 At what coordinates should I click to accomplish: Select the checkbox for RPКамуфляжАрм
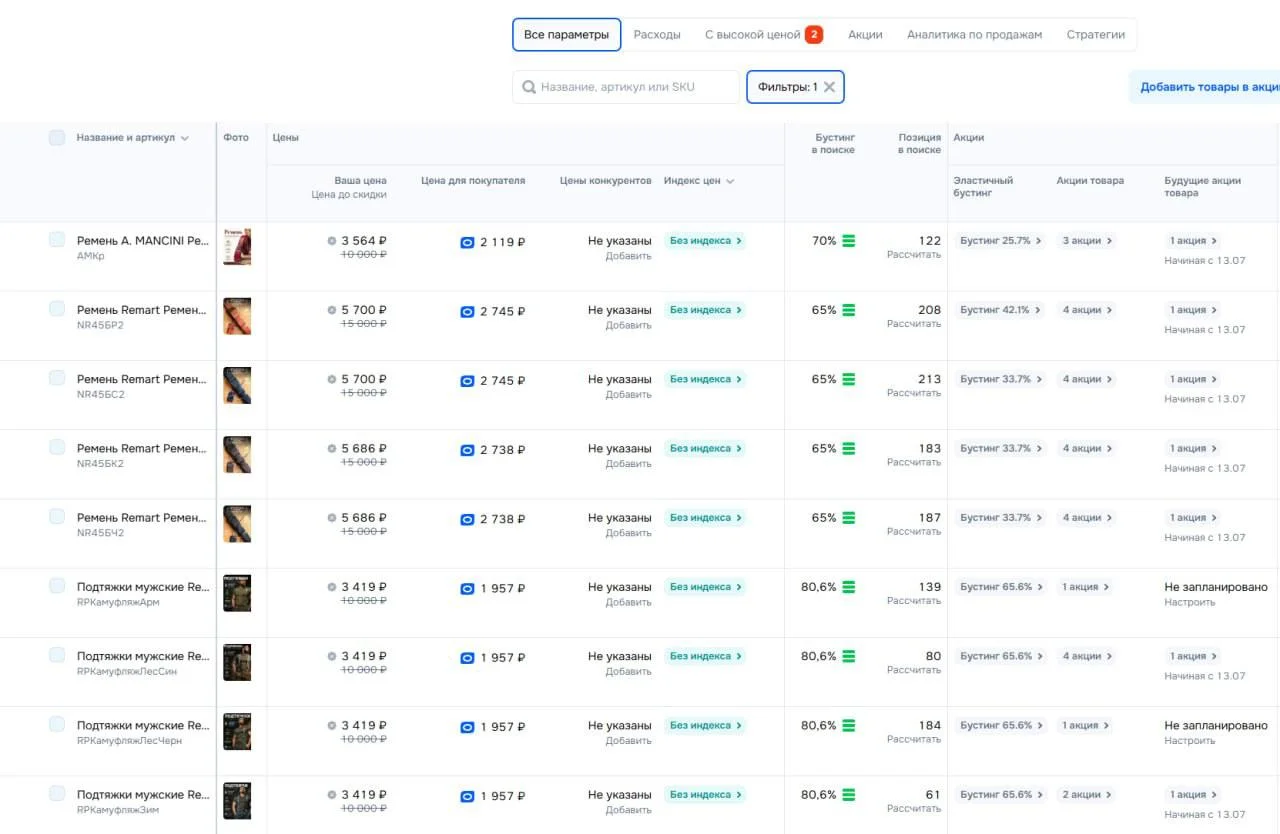click(57, 586)
